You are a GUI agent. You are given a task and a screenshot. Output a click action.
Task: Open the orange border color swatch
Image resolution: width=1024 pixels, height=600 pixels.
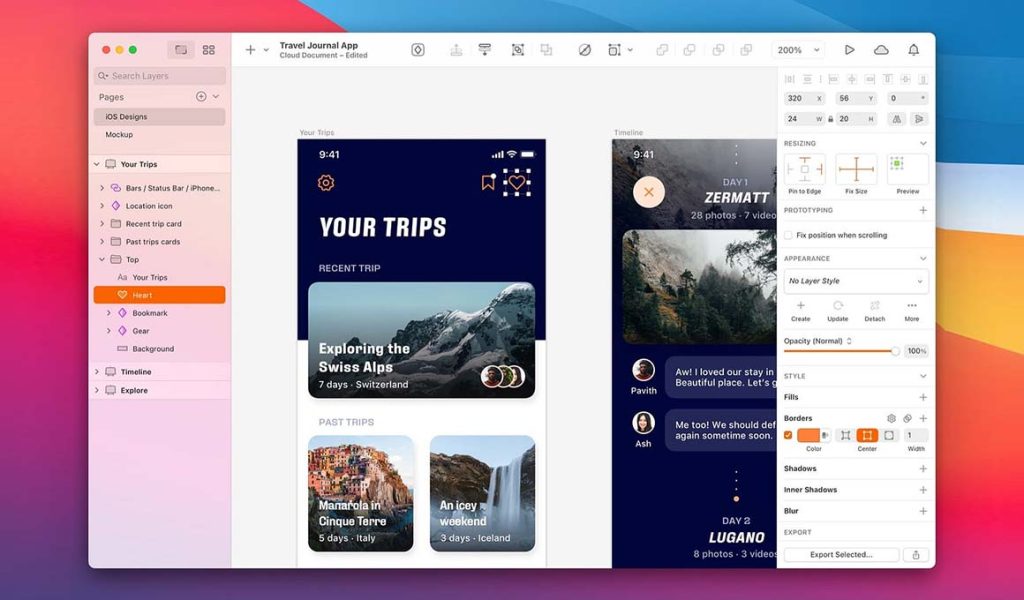(x=808, y=435)
